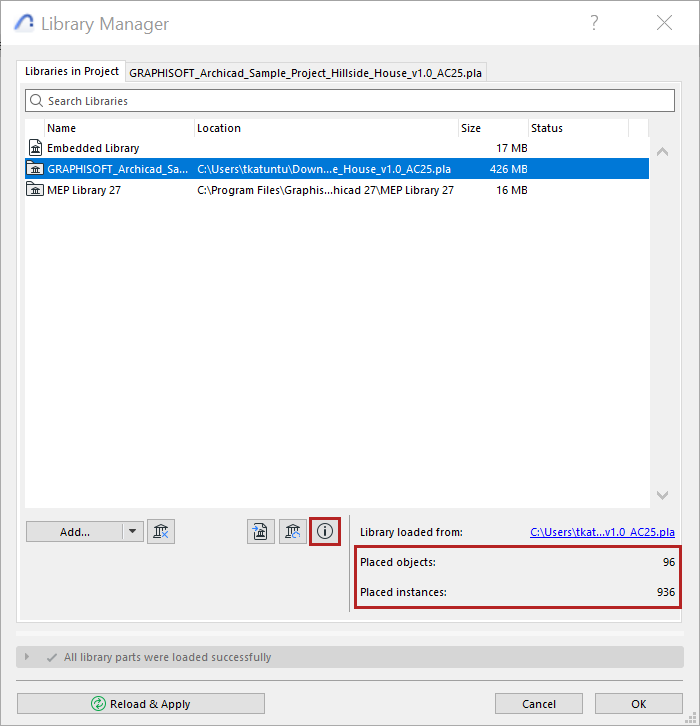This screenshot has width=700, height=726.
Task: Click the 426 MB size value
Action: (508, 169)
